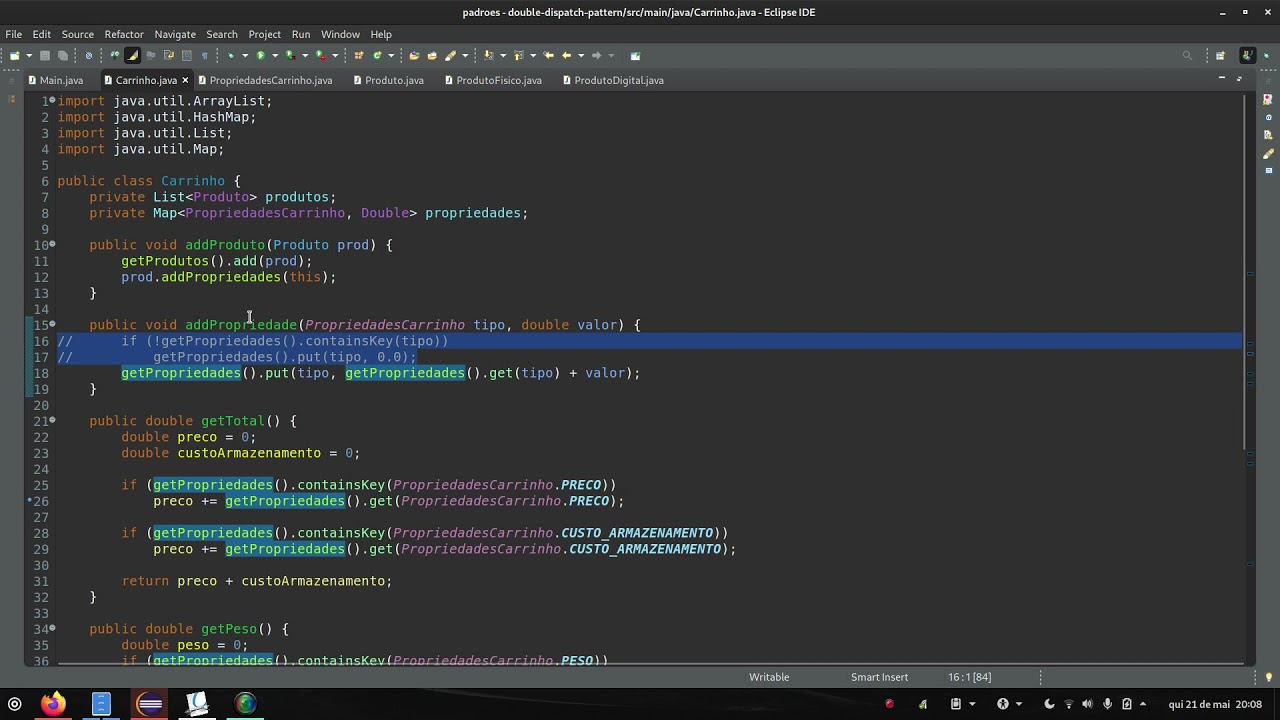Click the green Run toolbar button
This screenshot has height=720, width=1280.
(260, 56)
